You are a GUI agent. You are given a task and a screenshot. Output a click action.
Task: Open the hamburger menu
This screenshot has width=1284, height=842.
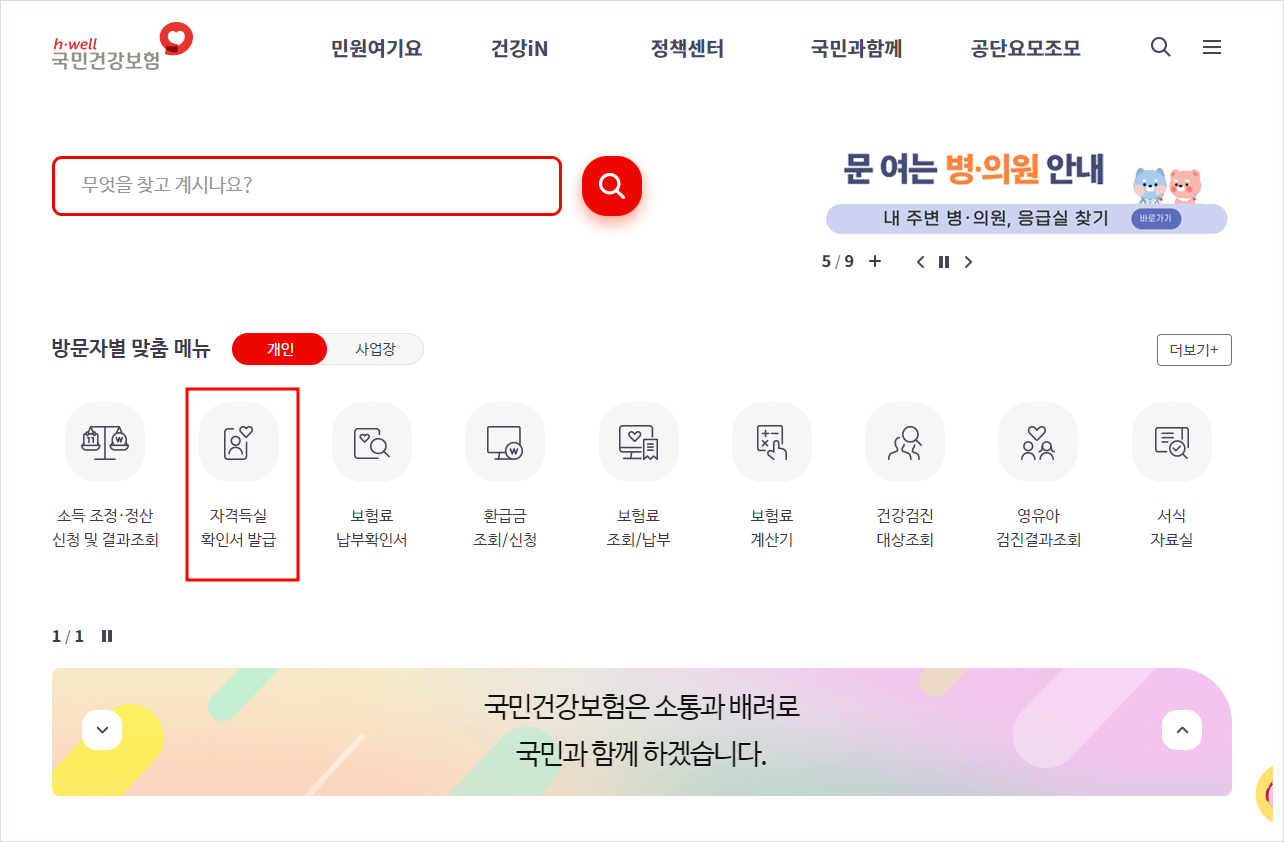pos(1212,47)
